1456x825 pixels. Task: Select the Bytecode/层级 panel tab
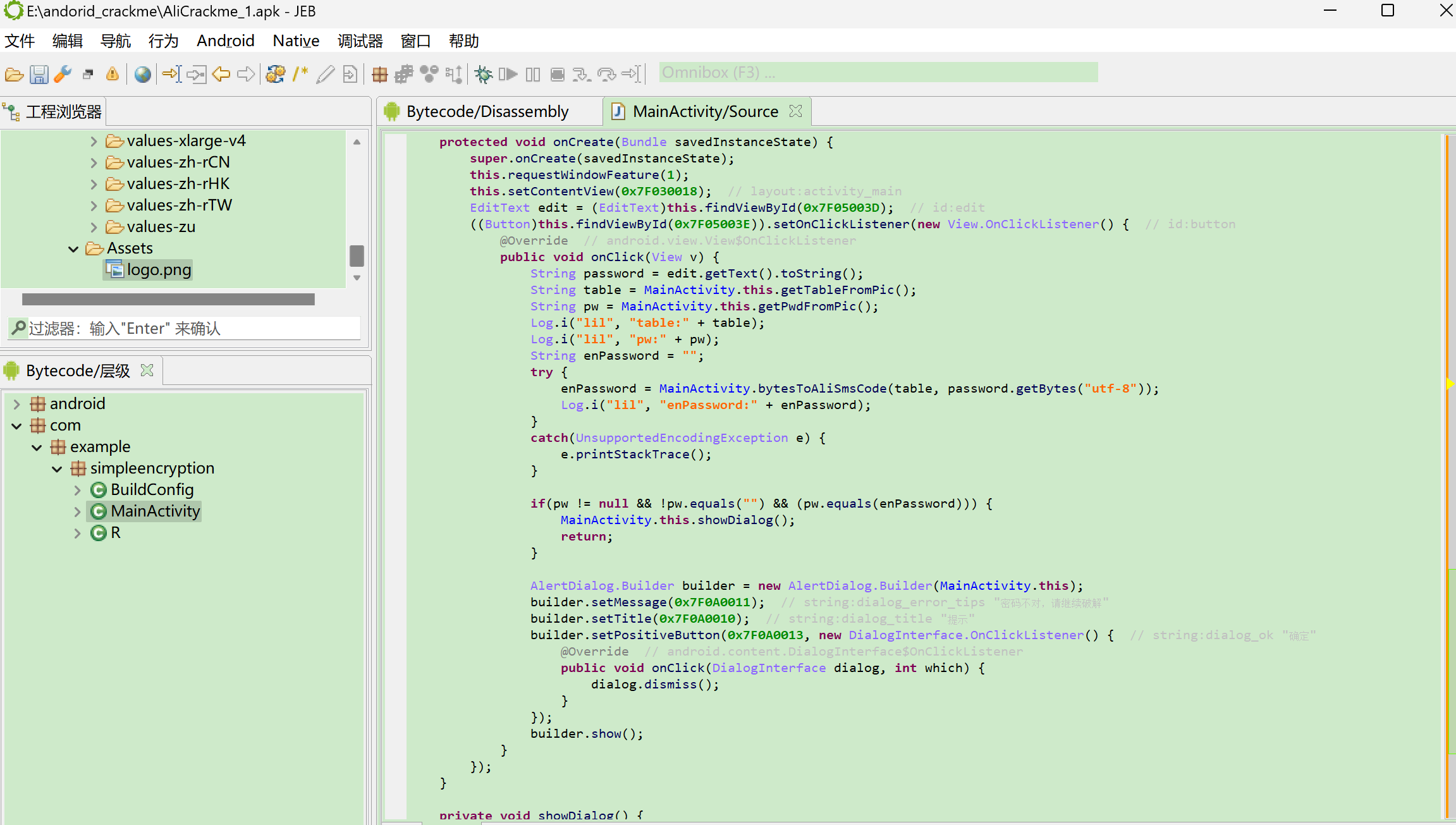click(x=77, y=371)
